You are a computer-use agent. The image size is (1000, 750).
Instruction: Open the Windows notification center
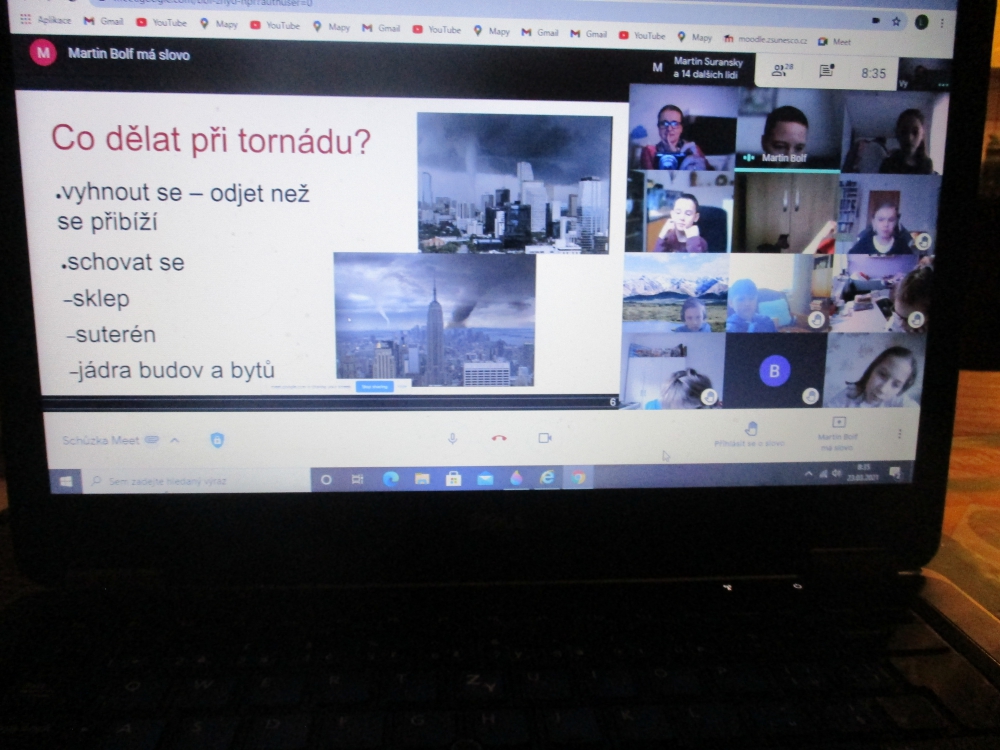tap(895, 473)
